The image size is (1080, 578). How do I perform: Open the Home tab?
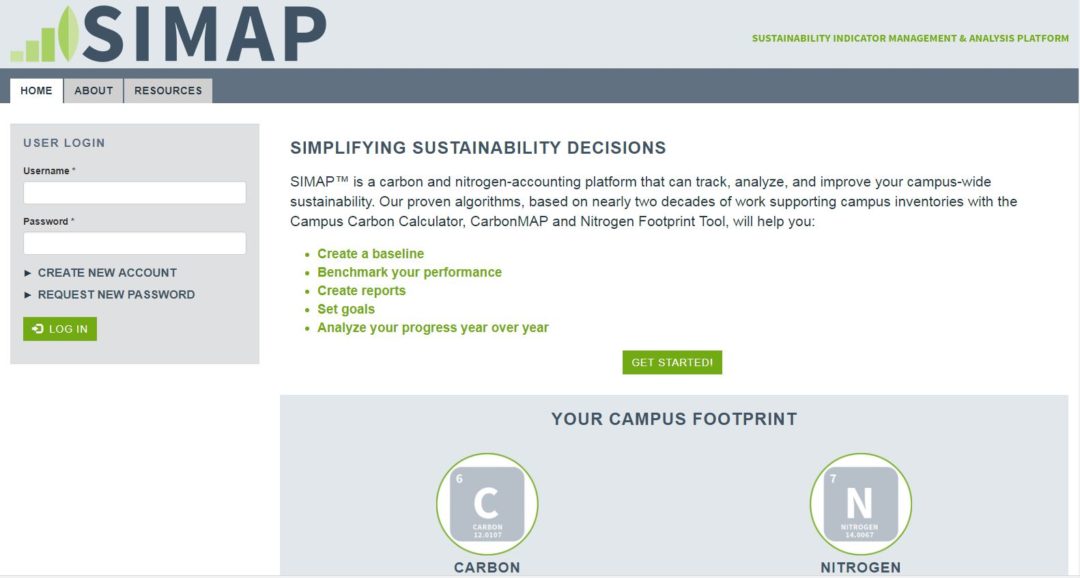click(x=37, y=90)
